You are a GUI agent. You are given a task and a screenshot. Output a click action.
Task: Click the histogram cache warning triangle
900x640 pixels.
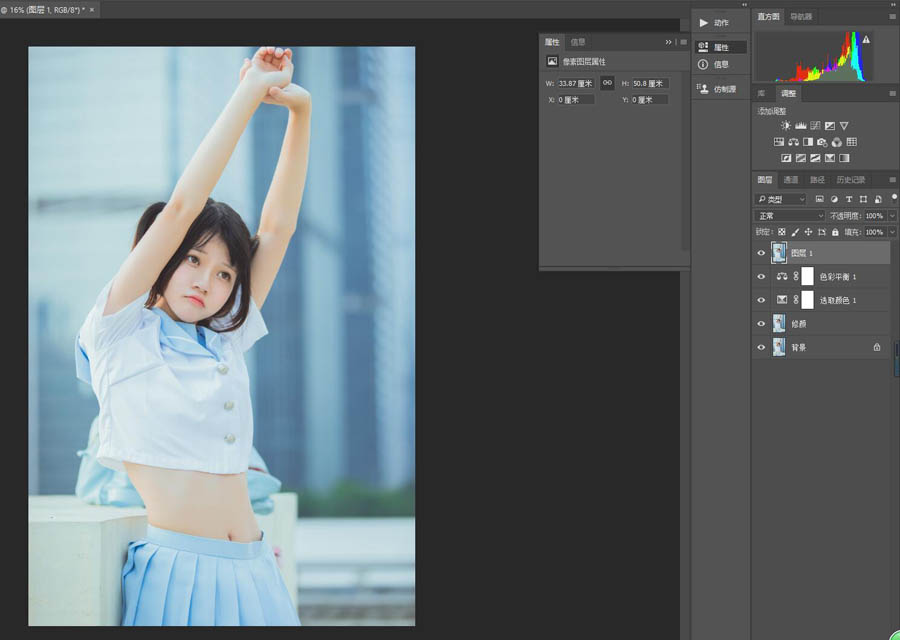[866, 40]
